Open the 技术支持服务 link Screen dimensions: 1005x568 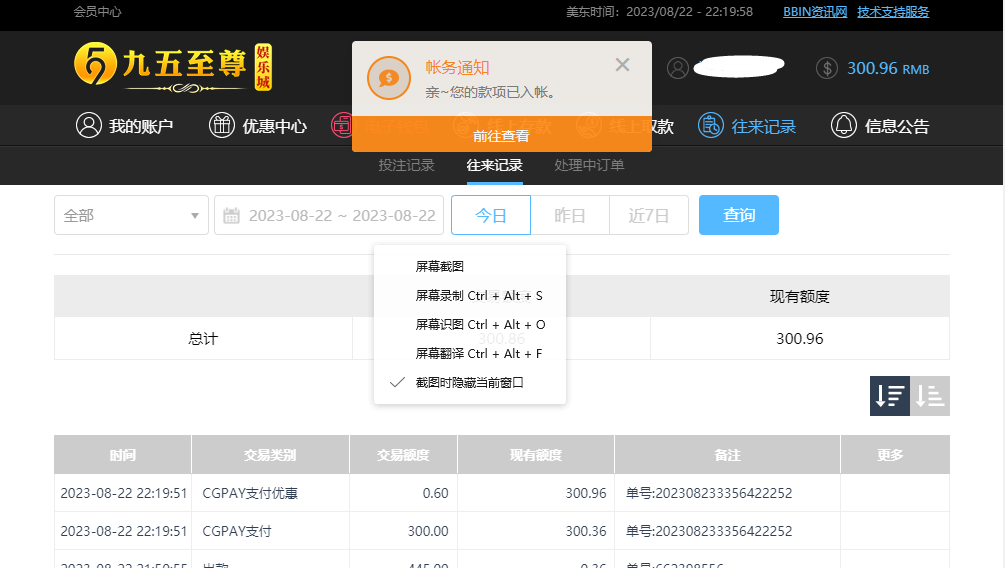pyautogui.click(x=893, y=12)
